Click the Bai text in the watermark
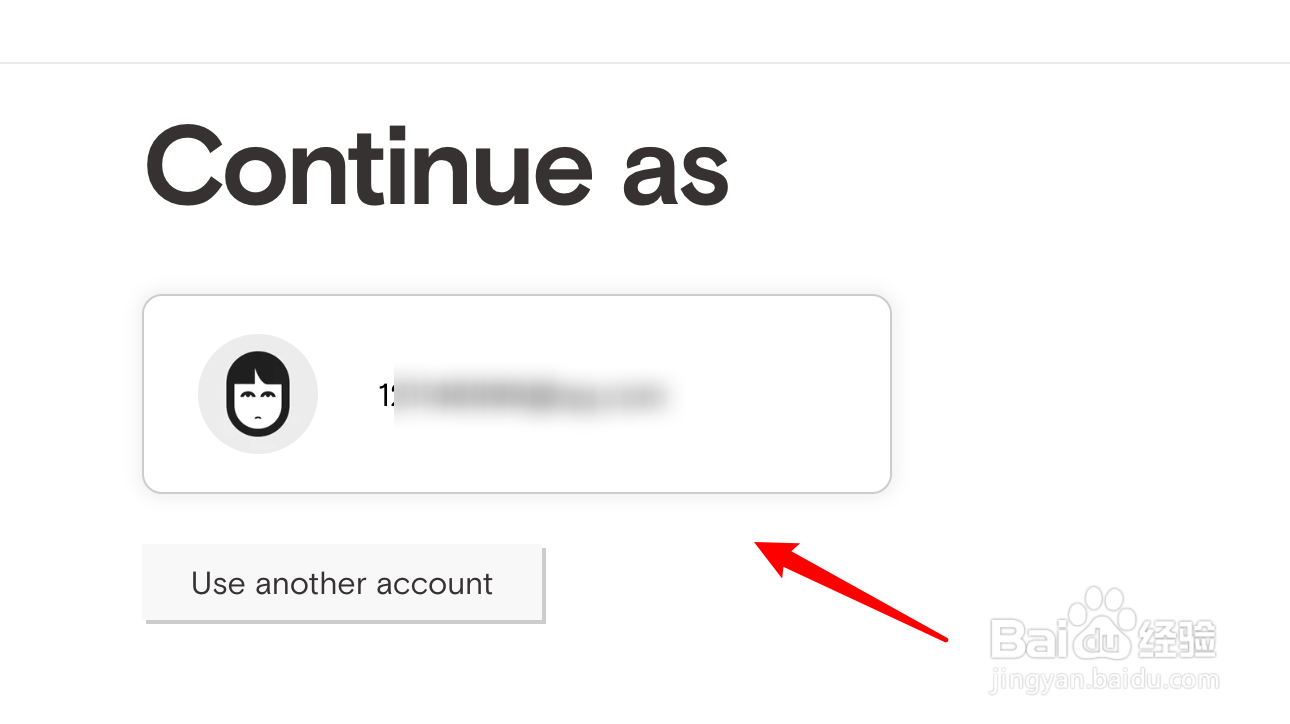The width and height of the screenshot is (1290, 724). pyautogui.click(x=1026, y=638)
